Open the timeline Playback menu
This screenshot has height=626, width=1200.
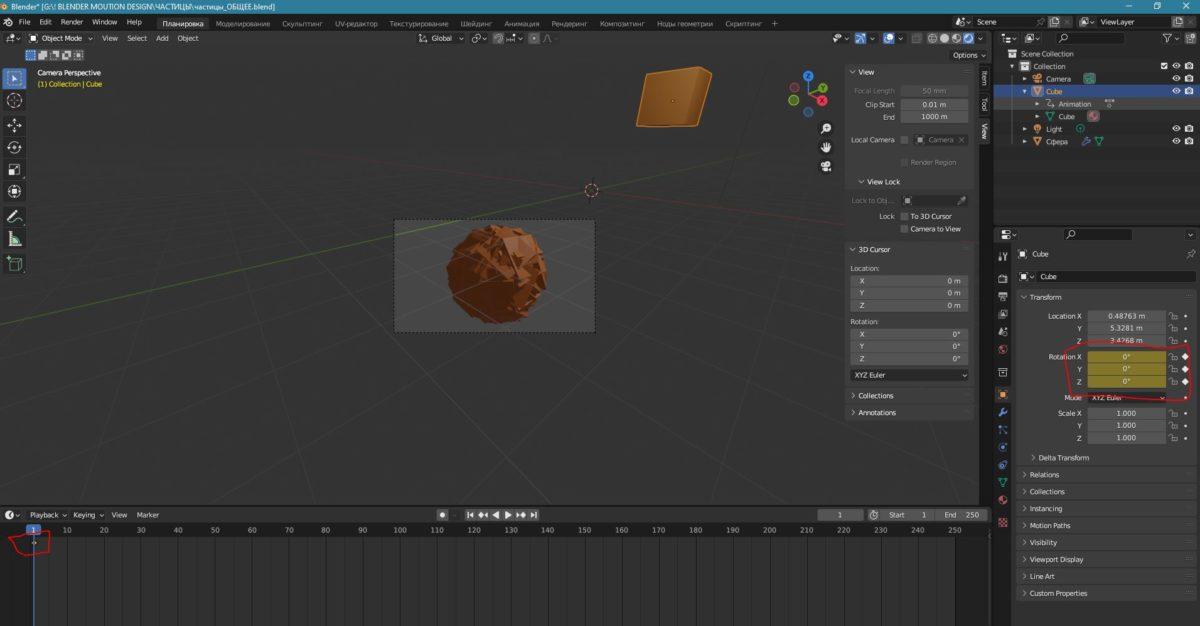tap(47, 515)
